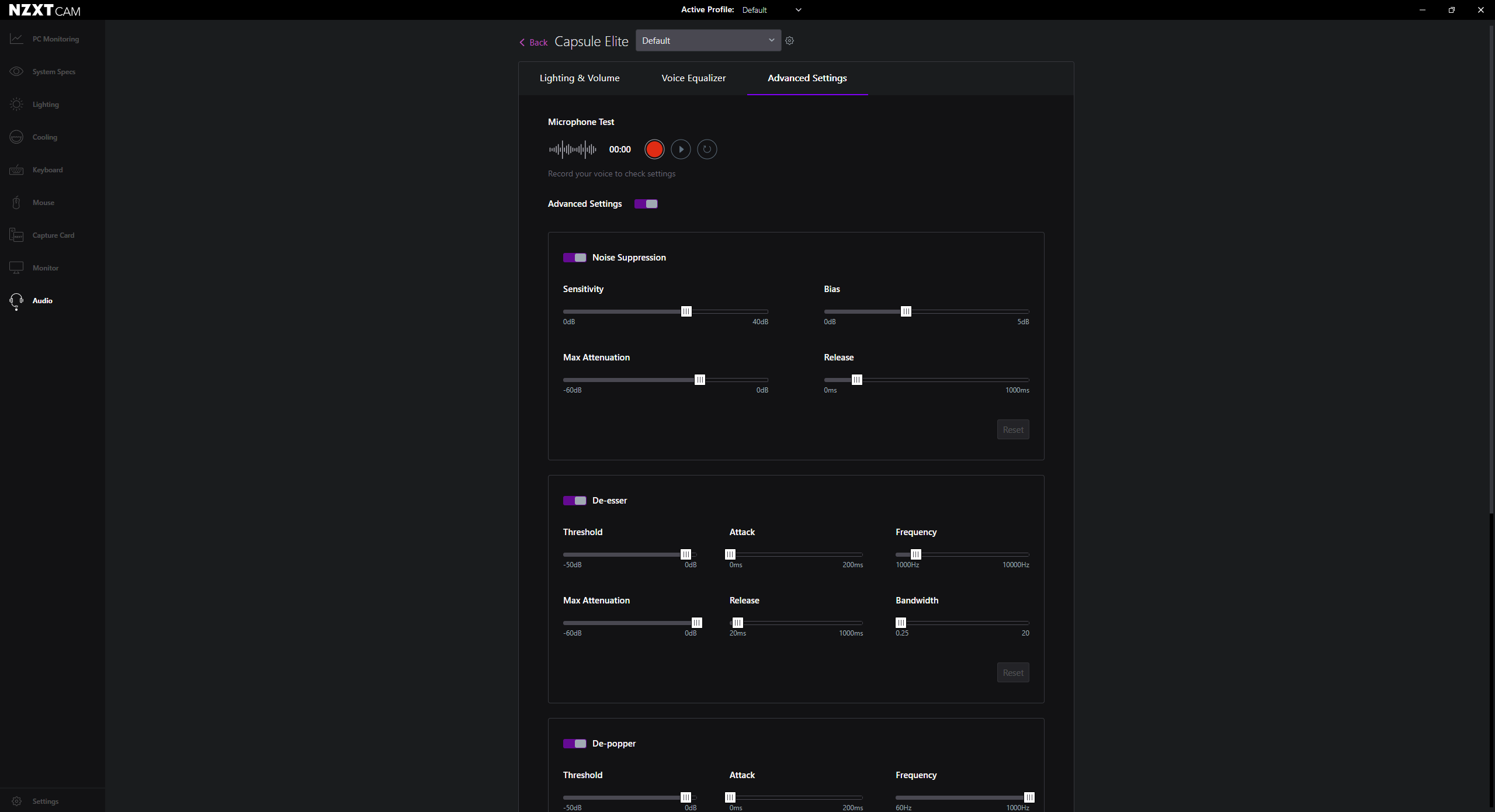Go Back from Capsule Elite
The image size is (1495, 812).
[x=533, y=43]
